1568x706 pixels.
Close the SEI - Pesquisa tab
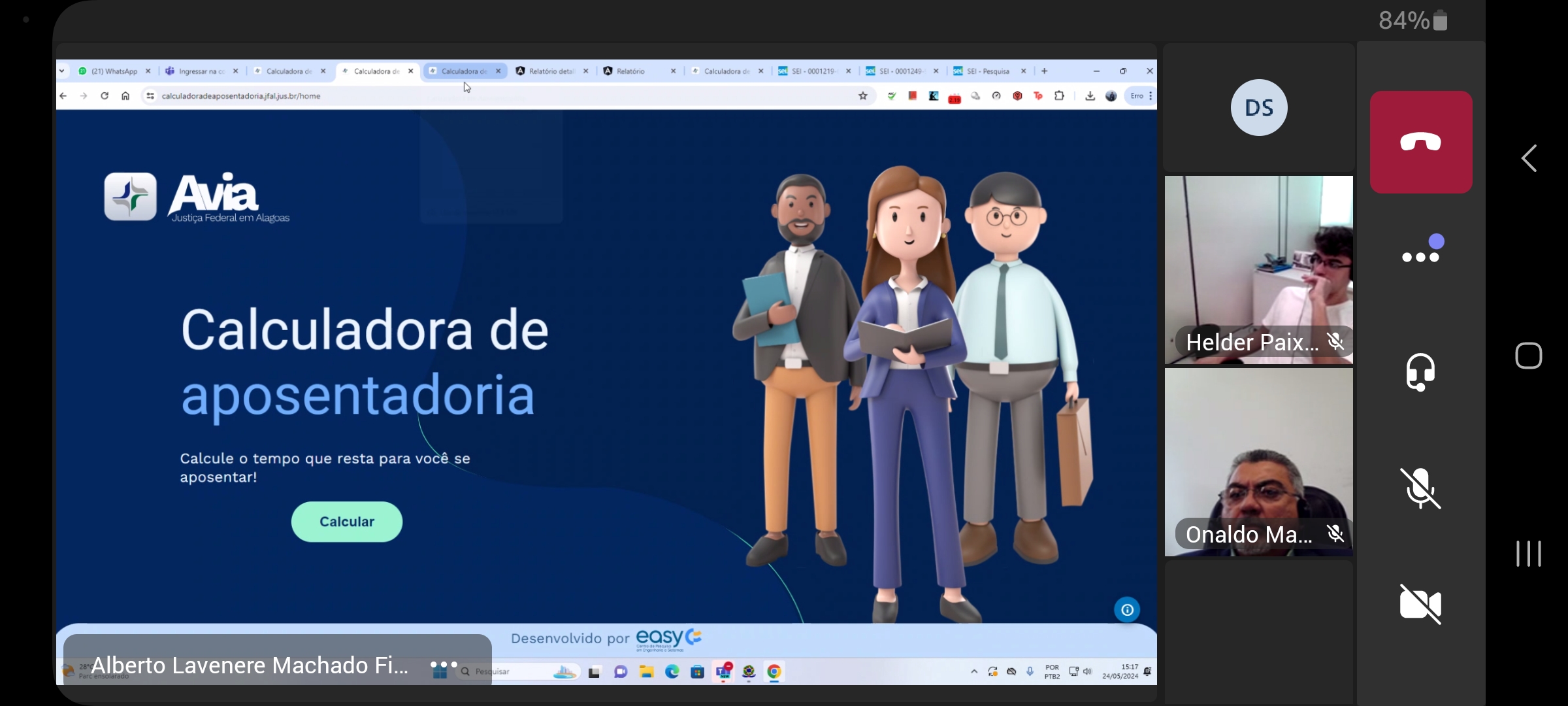[1024, 71]
